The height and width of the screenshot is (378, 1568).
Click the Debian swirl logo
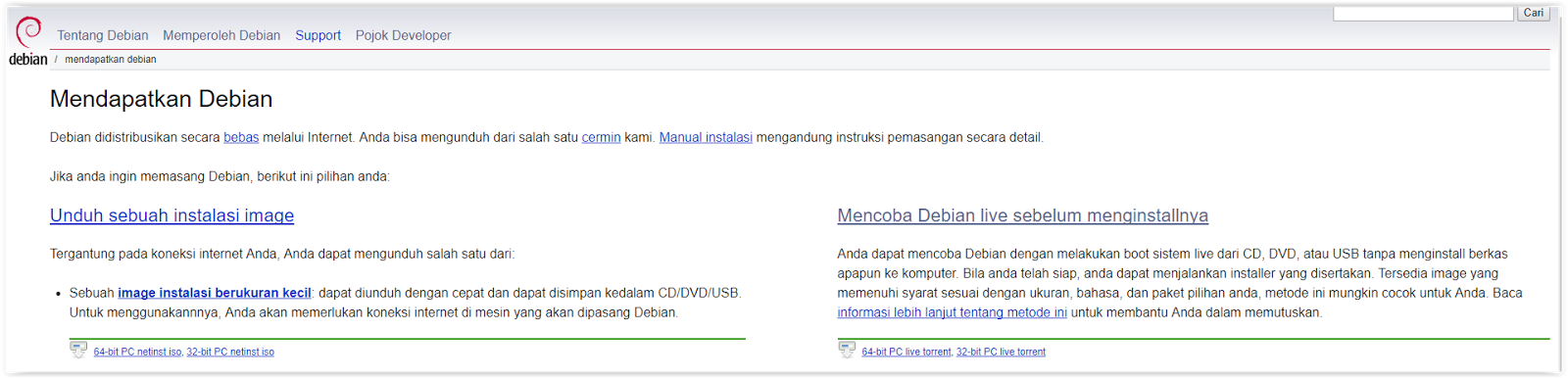tap(28, 31)
